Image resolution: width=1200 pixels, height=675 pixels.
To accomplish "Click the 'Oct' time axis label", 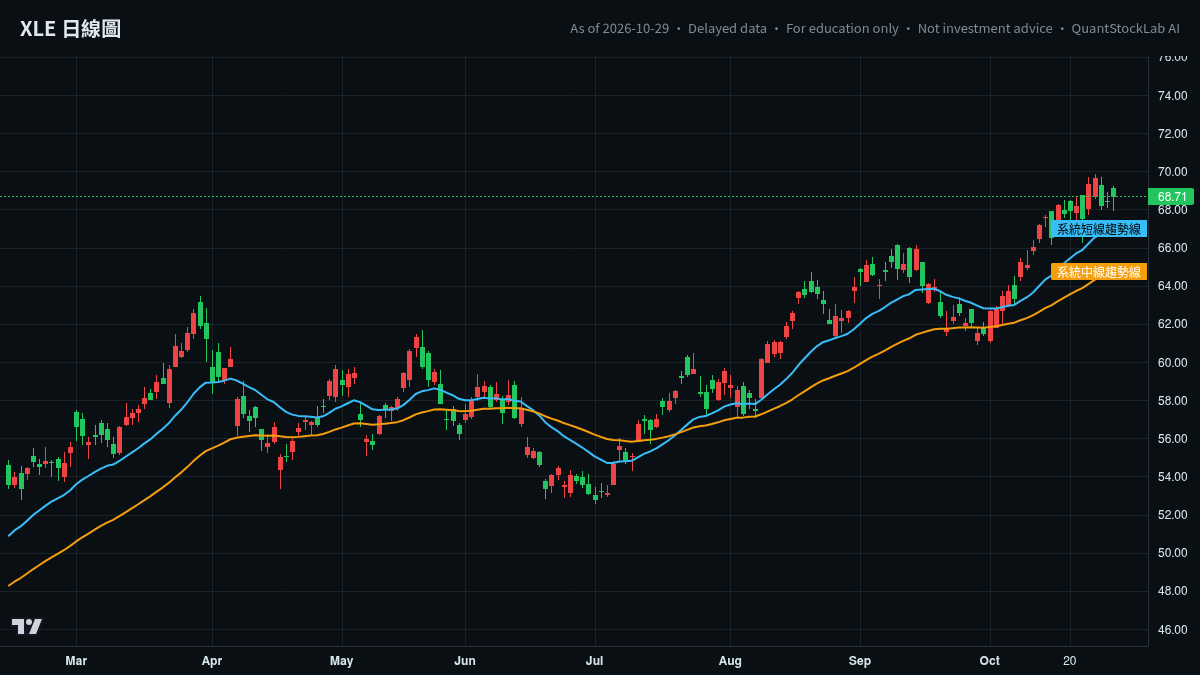I will coord(990,661).
